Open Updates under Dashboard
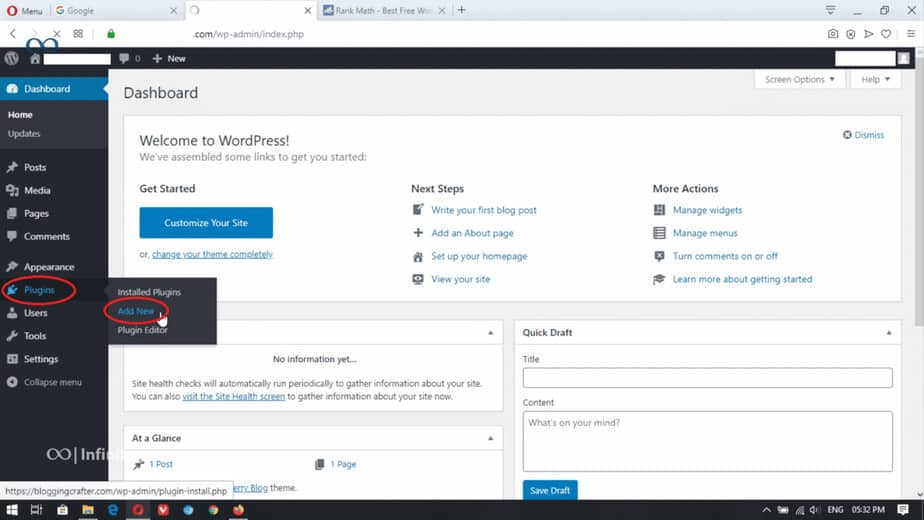The image size is (924, 520). [x=24, y=134]
